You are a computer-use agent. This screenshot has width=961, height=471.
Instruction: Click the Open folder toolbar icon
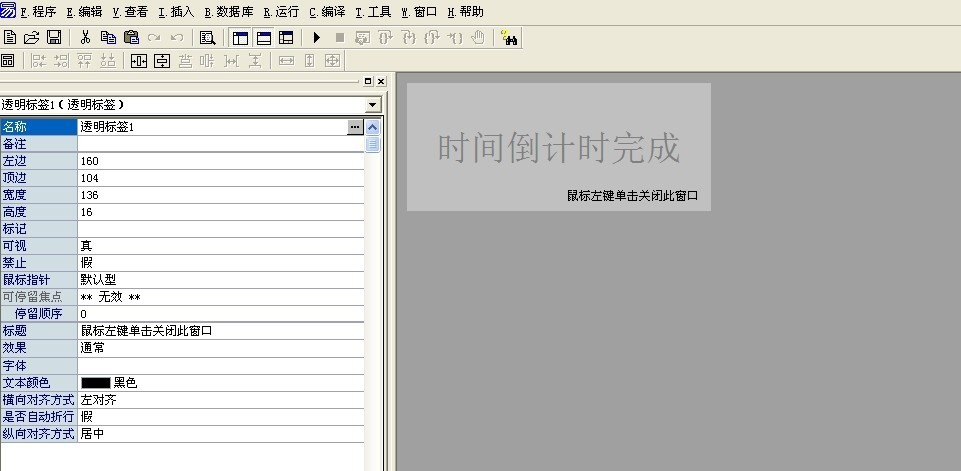click(x=32, y=38)
